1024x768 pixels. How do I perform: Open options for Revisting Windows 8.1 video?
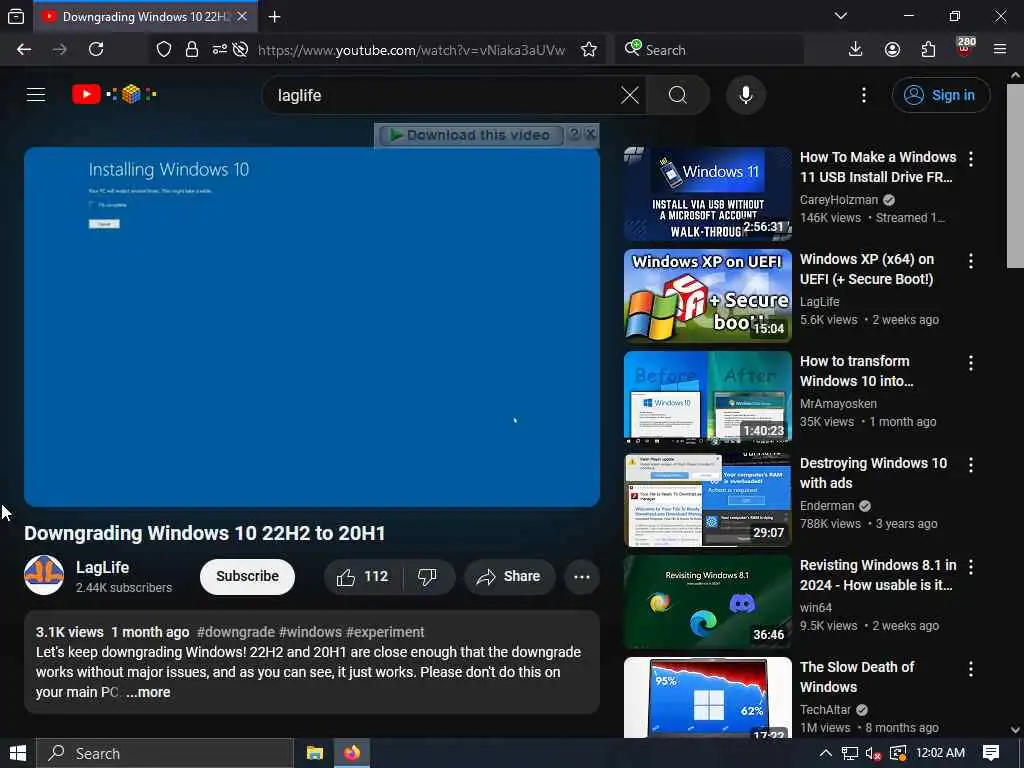[971, 566]
